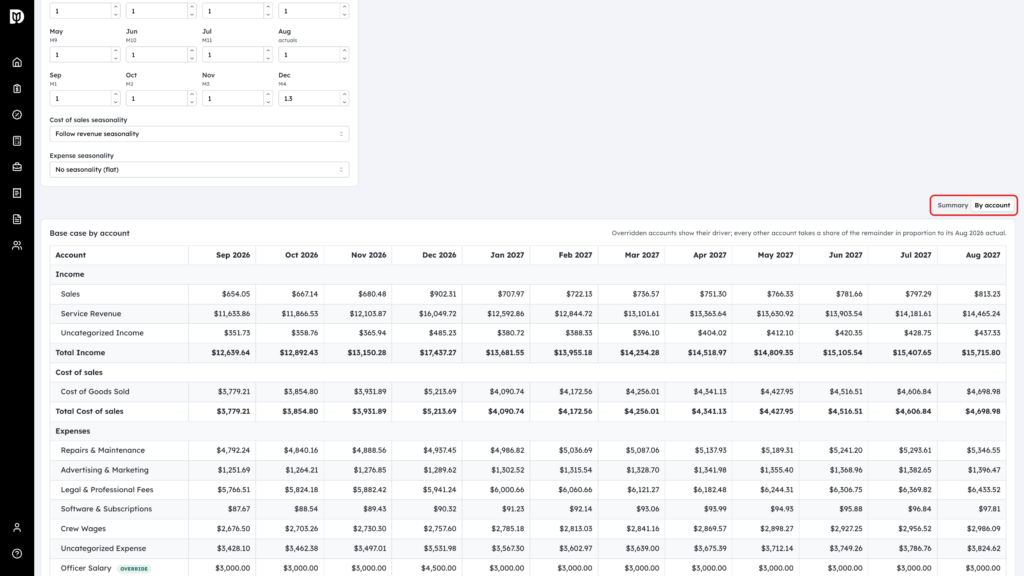Select the Total Cost of sales row

pyautogui.click(x=528, y=411)
